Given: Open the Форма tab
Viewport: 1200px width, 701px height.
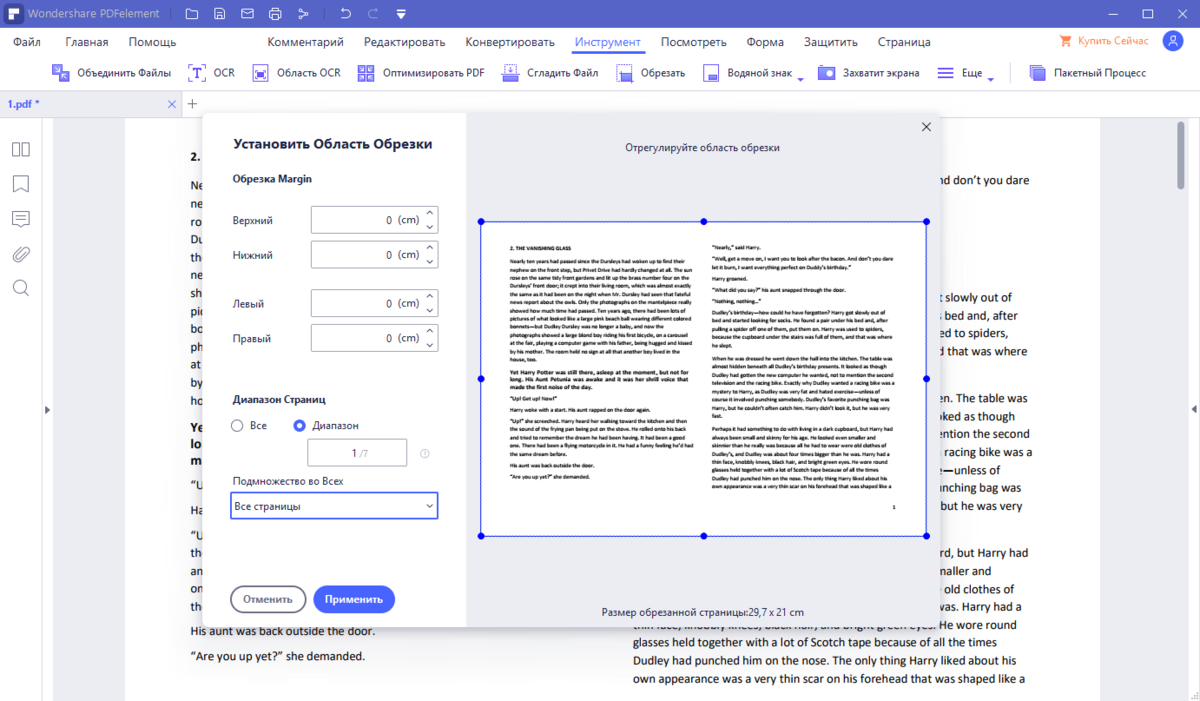Looking at the screenshot, I should (x=765, y=42).
